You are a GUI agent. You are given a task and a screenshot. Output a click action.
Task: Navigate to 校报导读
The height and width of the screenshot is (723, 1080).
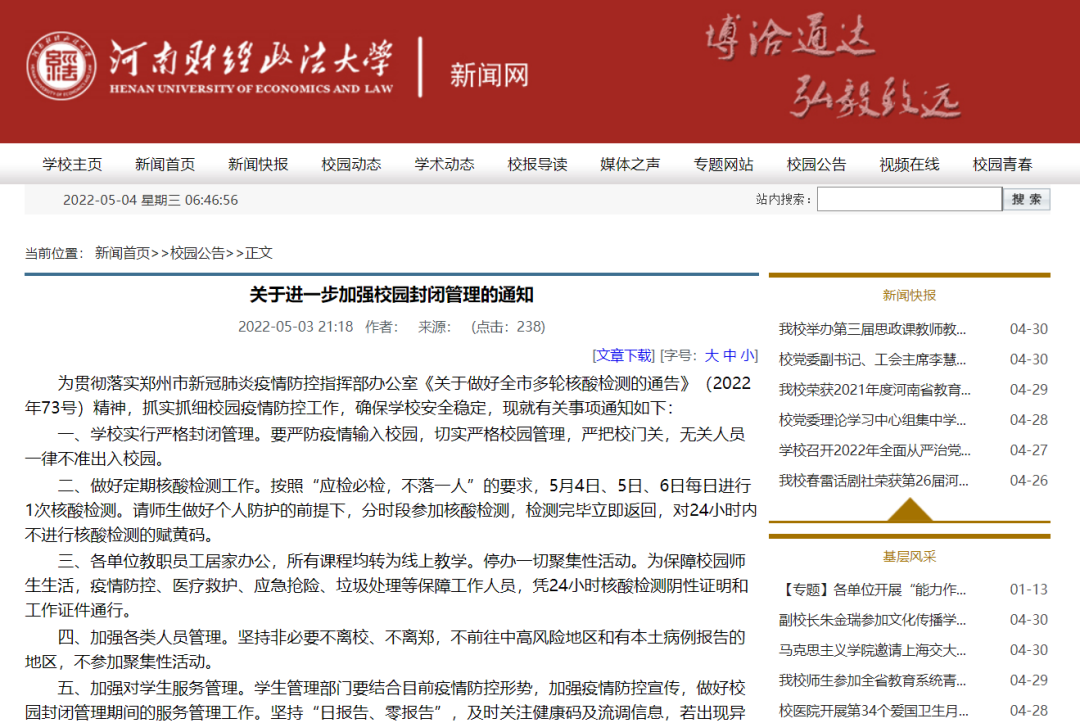click(537, 165)
